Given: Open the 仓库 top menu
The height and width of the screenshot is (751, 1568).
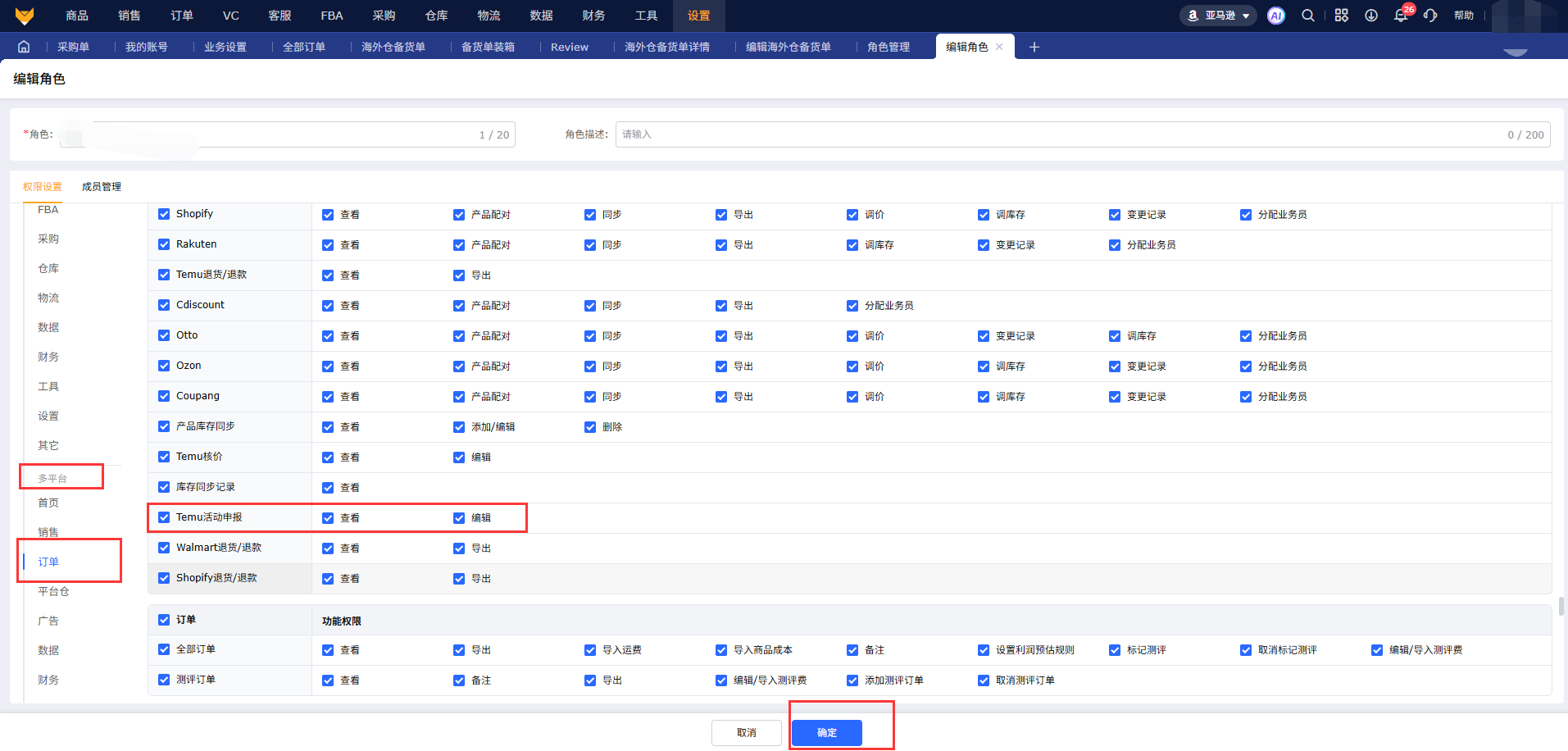Looking at the screenshot, I should [436, 16].
